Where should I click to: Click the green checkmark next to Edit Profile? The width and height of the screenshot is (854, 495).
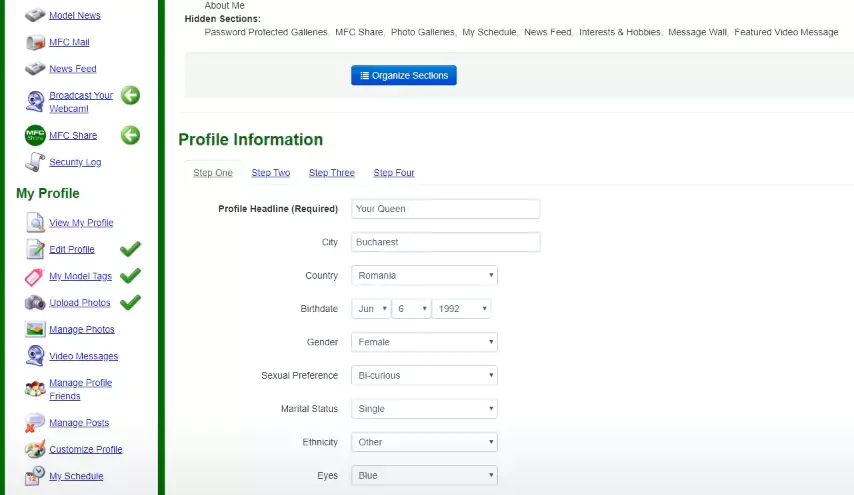tap(130, 249)
